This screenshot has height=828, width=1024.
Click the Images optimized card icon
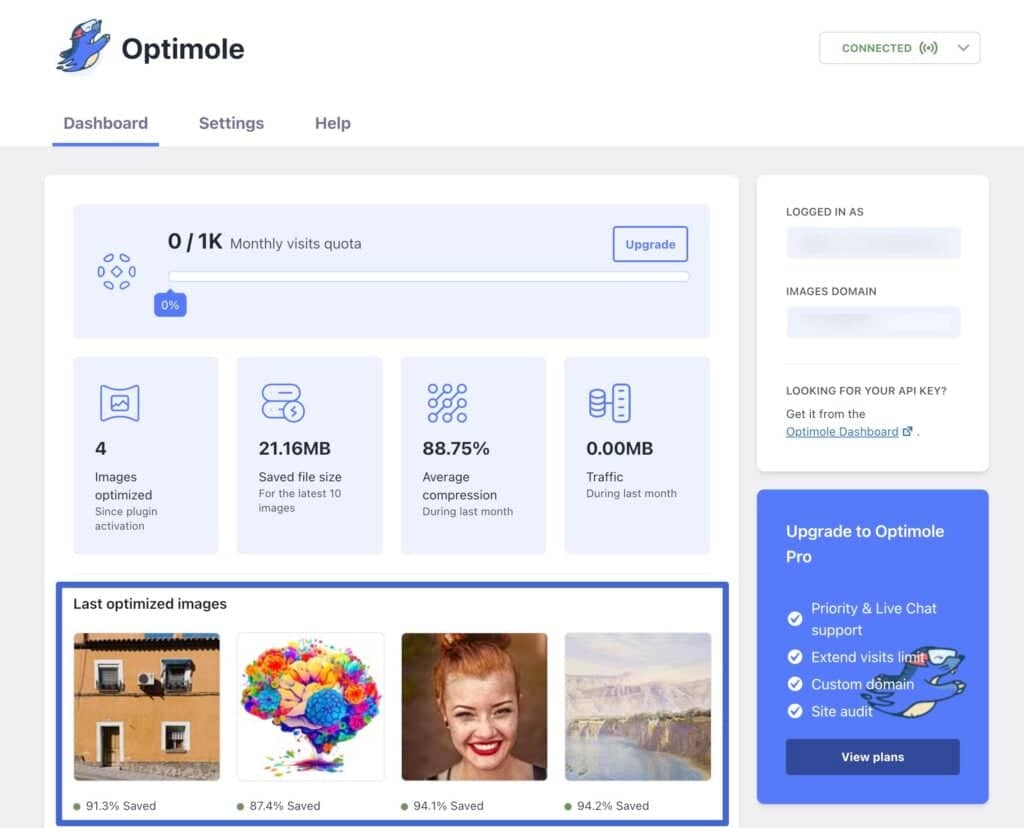[x=120, y=402]
